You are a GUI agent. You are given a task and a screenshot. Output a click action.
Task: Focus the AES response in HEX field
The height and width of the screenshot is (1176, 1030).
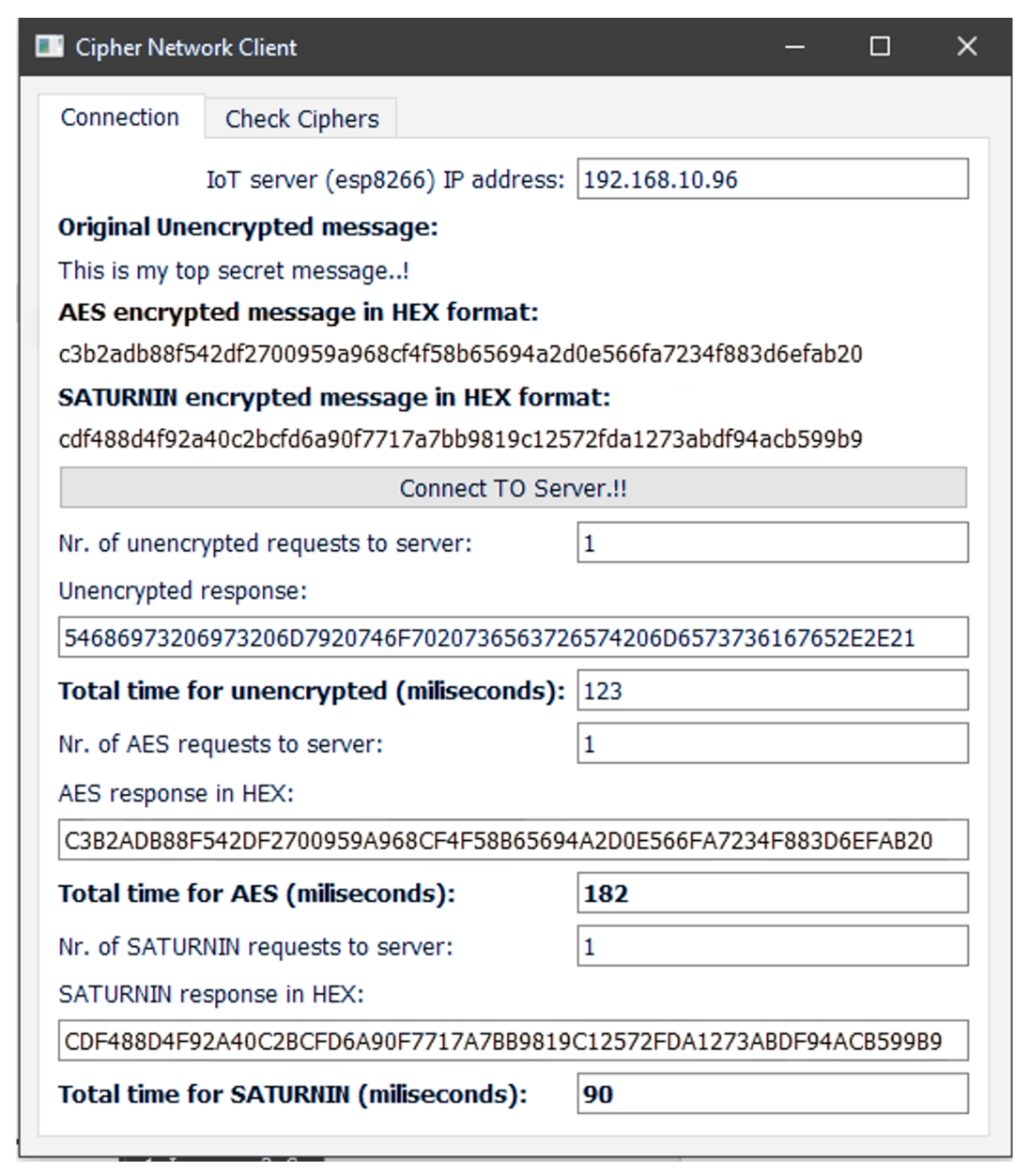coord(513,841)
